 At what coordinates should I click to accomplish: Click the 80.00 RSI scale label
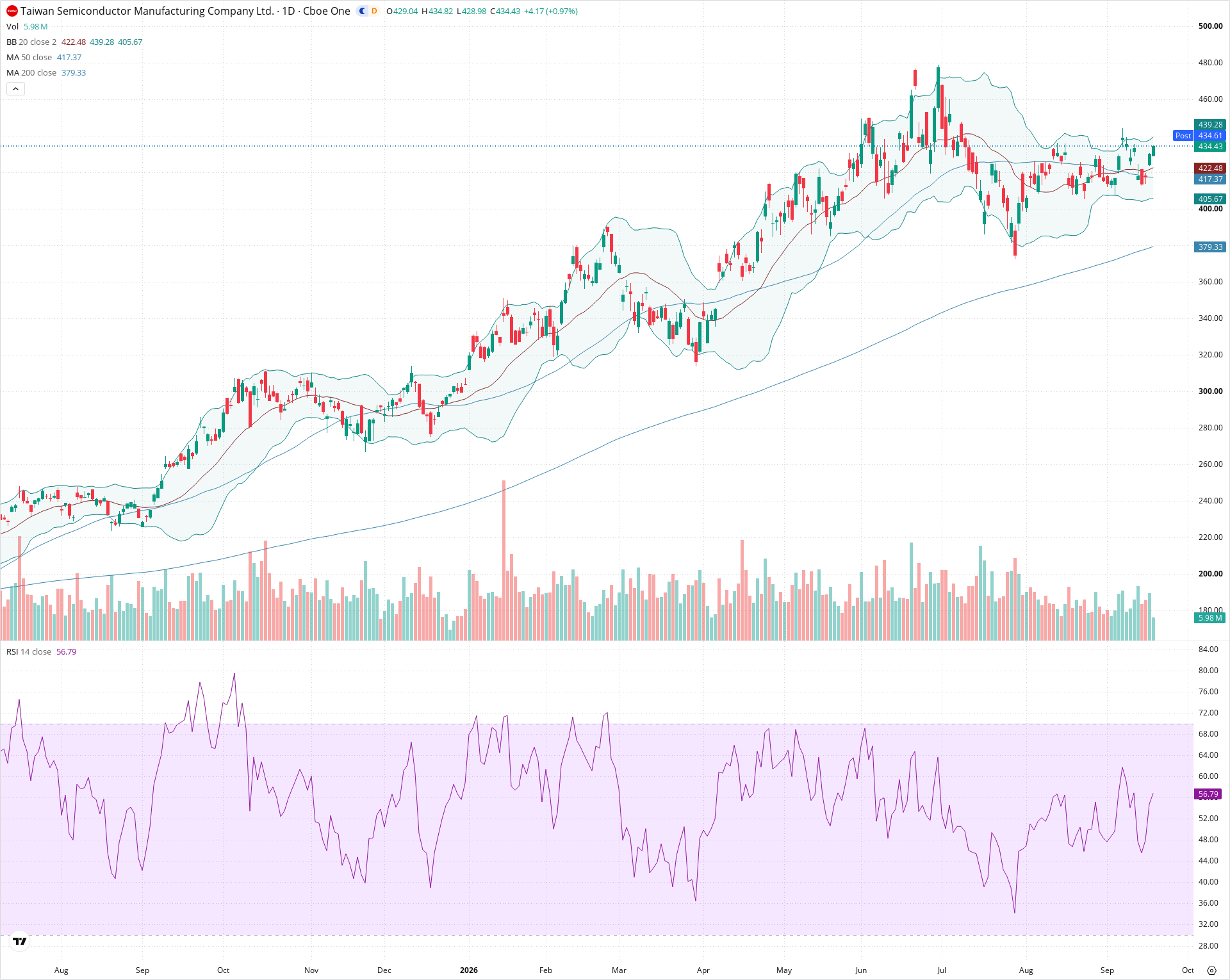tap(1208, 671)
